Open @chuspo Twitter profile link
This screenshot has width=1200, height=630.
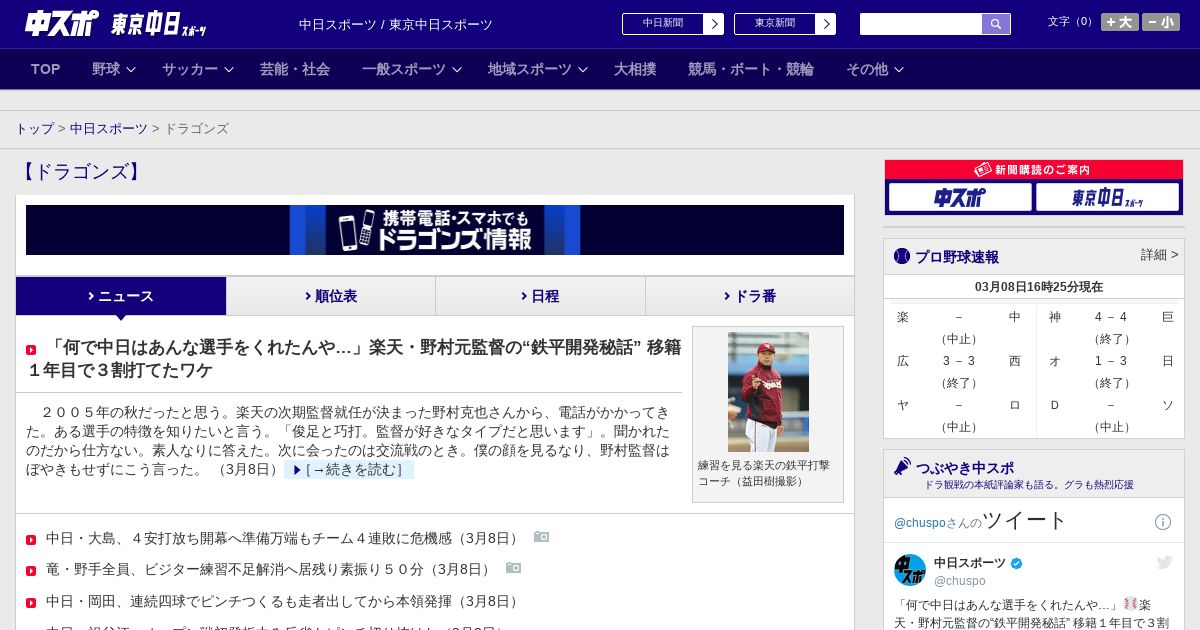919,523
